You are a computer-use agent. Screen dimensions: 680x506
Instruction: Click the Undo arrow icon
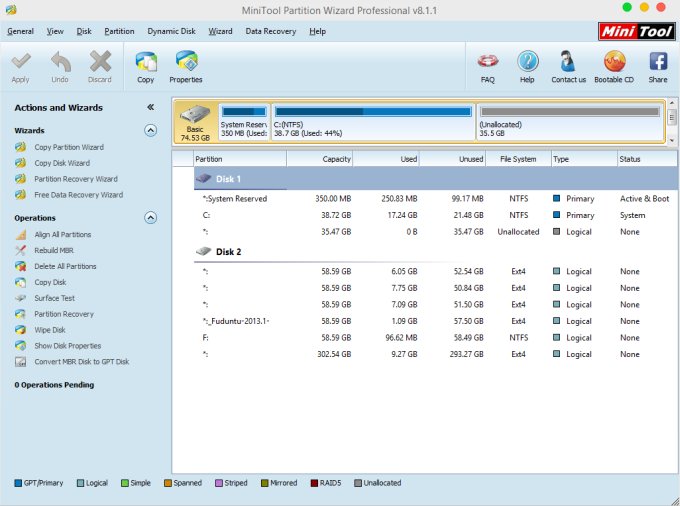tap(60, 62)
